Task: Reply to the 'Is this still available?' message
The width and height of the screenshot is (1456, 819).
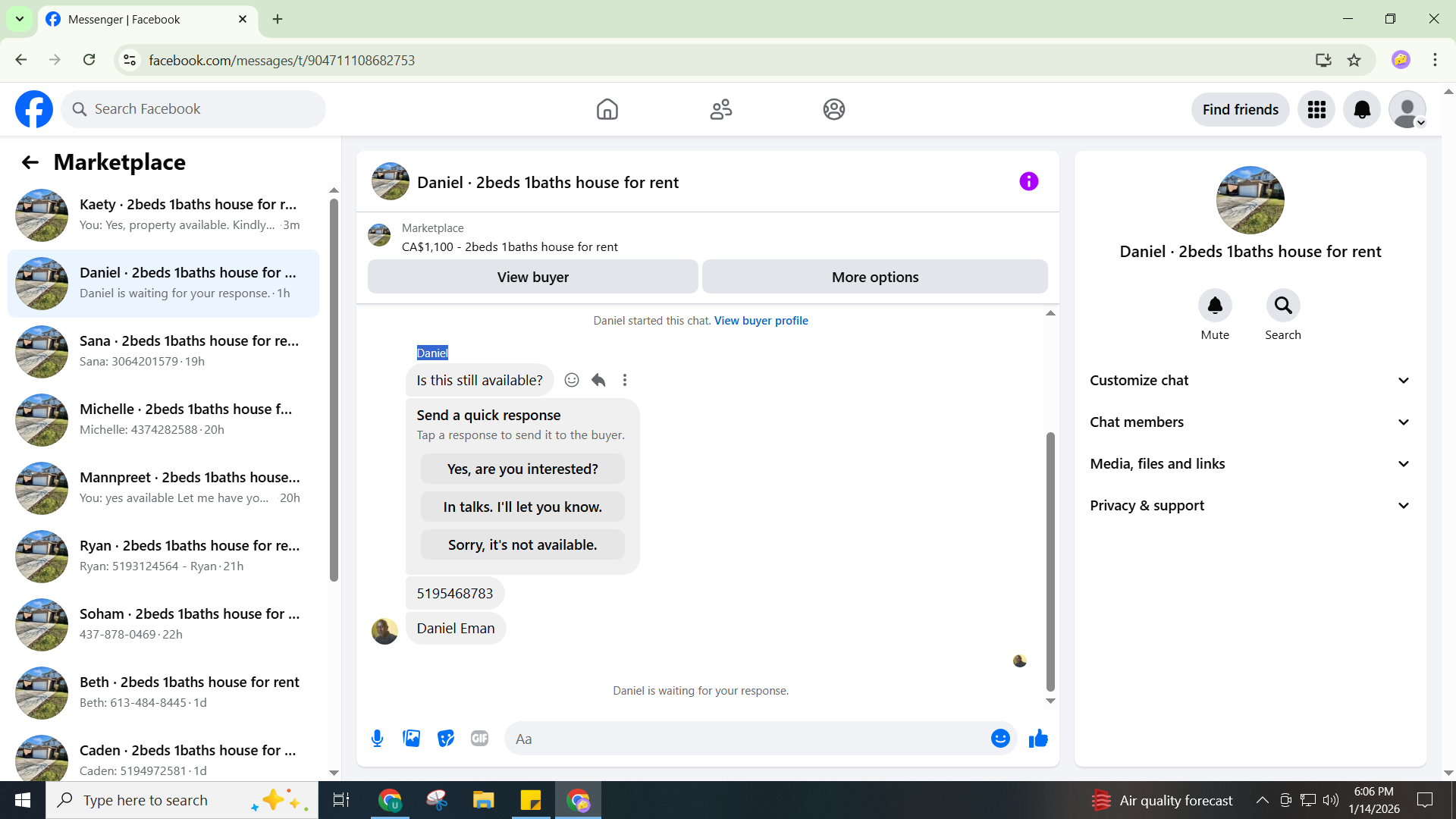Action: 598,380
